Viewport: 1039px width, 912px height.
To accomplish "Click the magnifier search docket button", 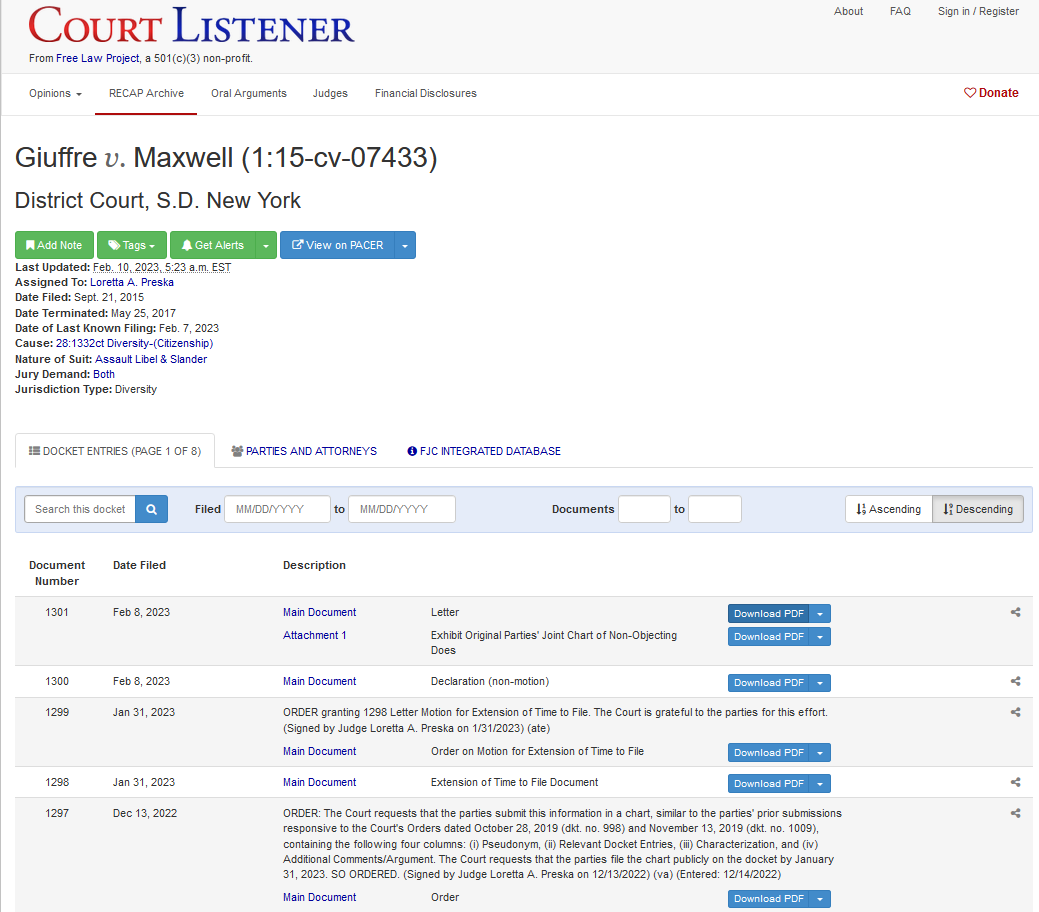I will pos(151,509).
